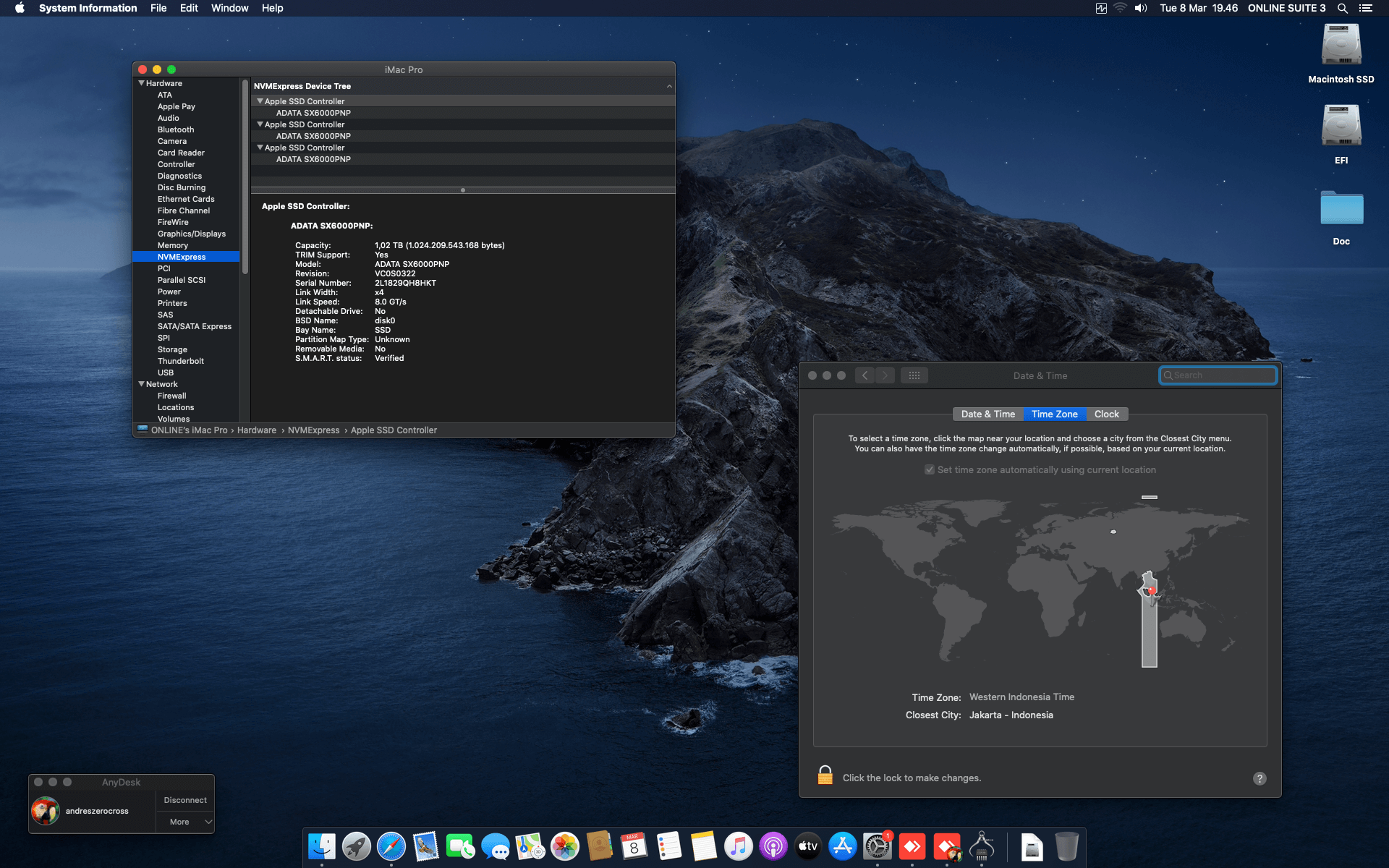Switch to the Clock tab
This screenshot has width=1389, height=868.
tap(1106, 414)
